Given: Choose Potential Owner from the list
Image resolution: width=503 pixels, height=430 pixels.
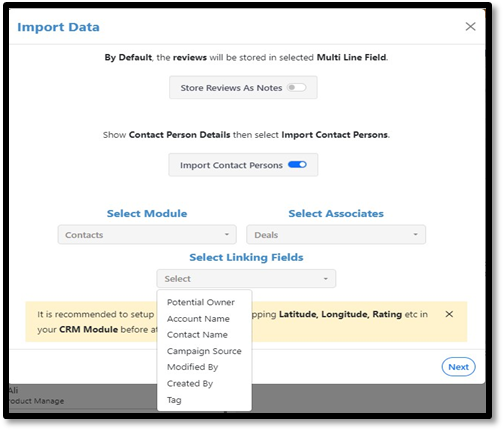Looking at the screenshot, I should point(201,302).
